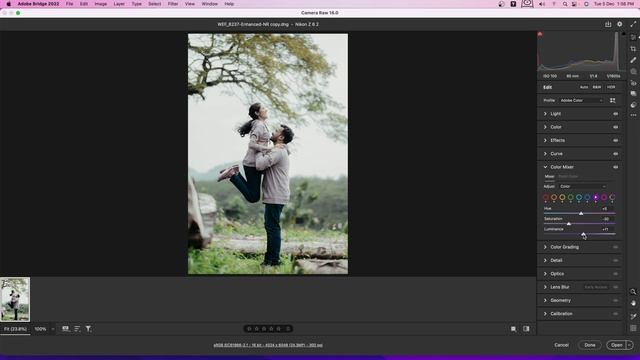Image resolution: width=640 pixels, height=360 pixels.
Task: Select the Zoom magnifier tool
Action: click(x=633, y=292)
